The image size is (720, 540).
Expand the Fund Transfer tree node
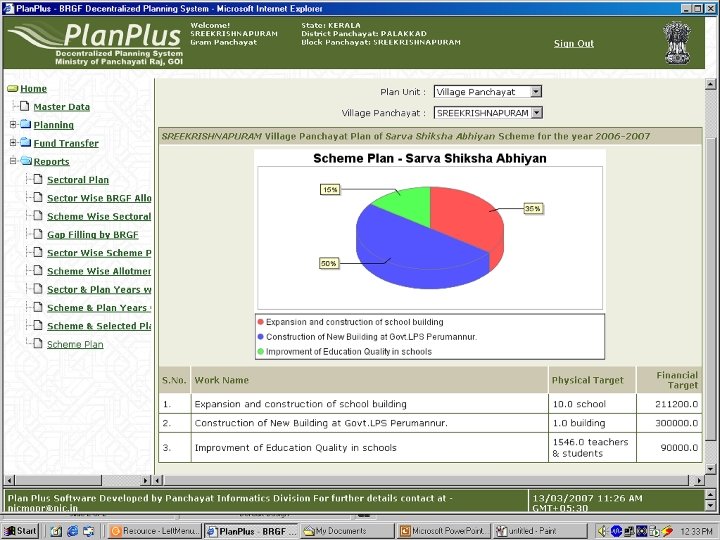pyautogui.click(x=13, y=142)
